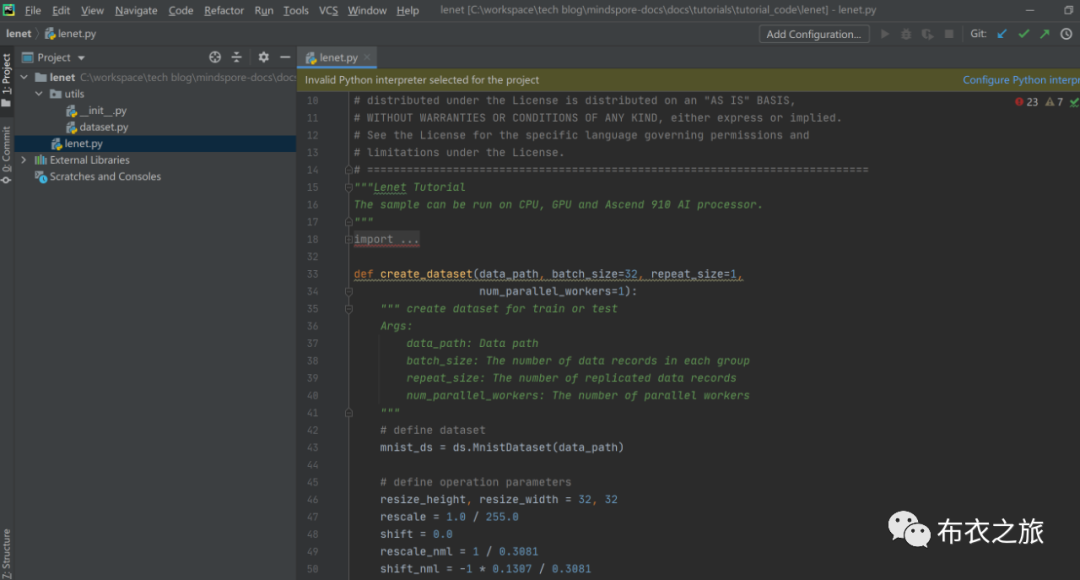
Task: Close the lenet.py editor tab
Action: click(x=367, y=57)
